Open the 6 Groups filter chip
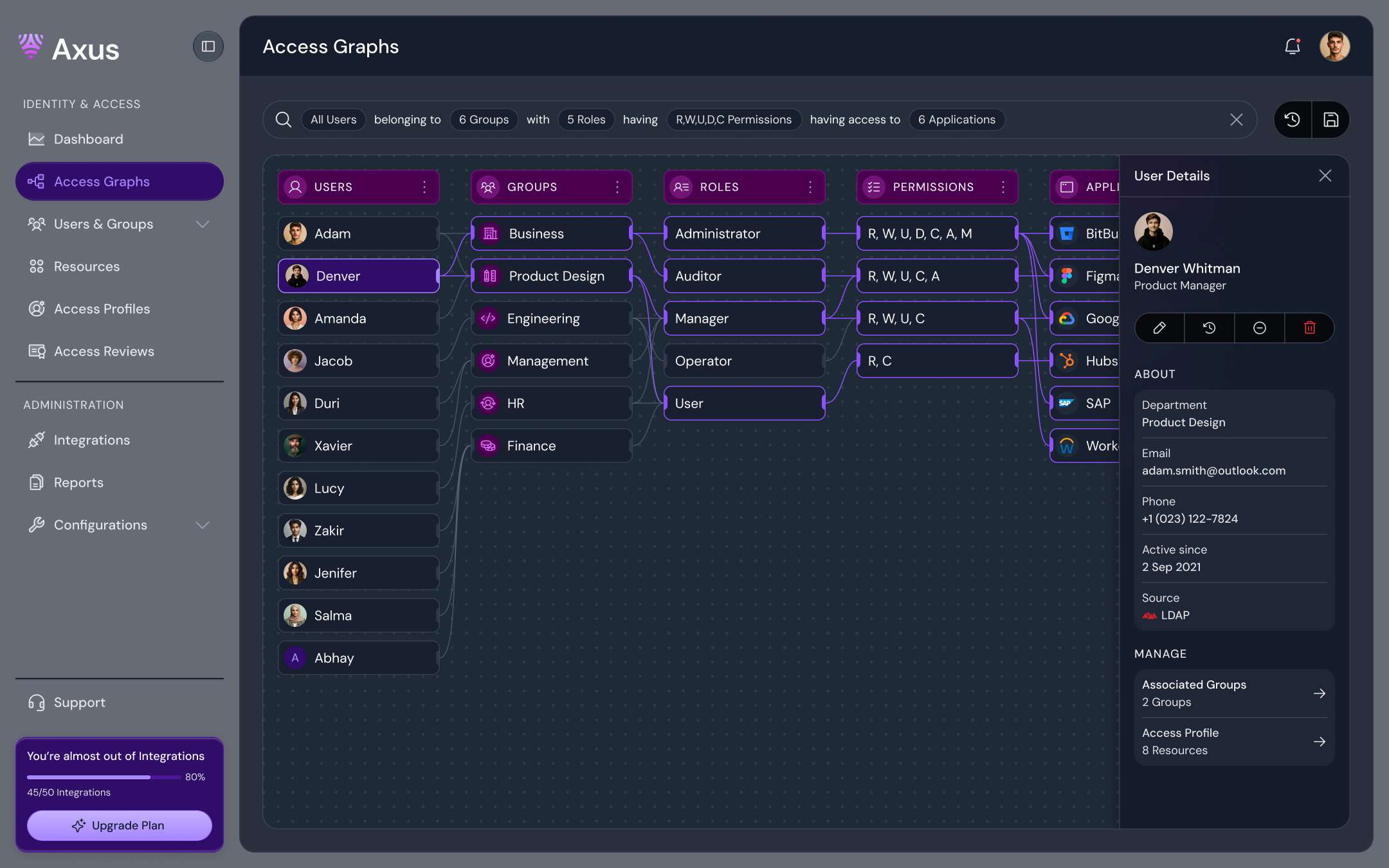Viewport: 1389px width, 868px height. [484, 120]
